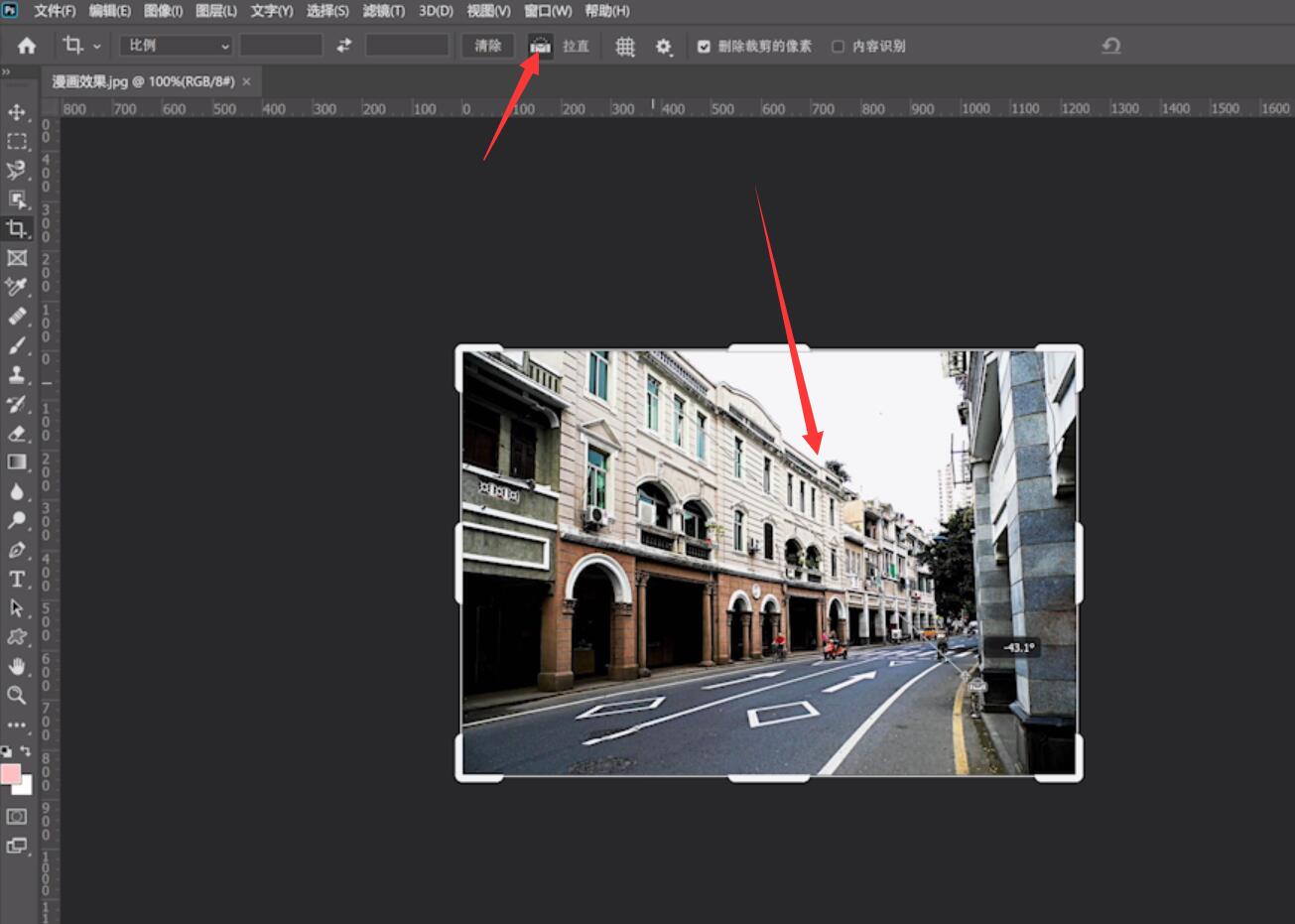Image resolution: width=1295 pixels, height=924 pixels.
Task: Open the 图像(I) menu
Action: pos(164,11)
